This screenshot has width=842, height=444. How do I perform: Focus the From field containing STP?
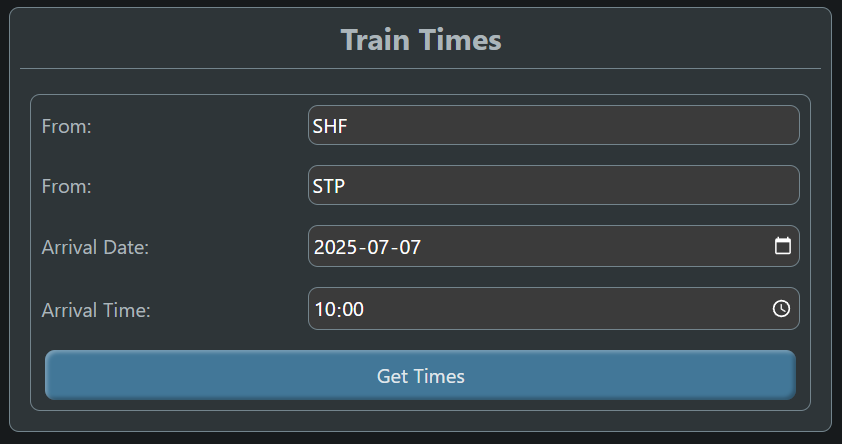(x=554, y=185)
